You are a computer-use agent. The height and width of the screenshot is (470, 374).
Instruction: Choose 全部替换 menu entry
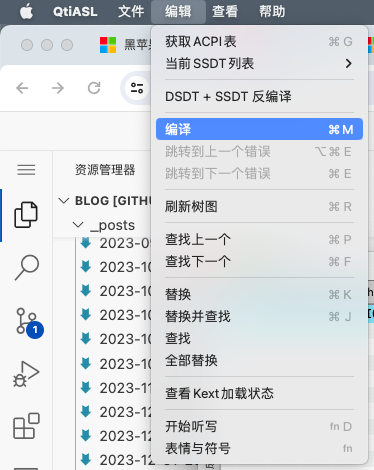[x=259, y=360]
